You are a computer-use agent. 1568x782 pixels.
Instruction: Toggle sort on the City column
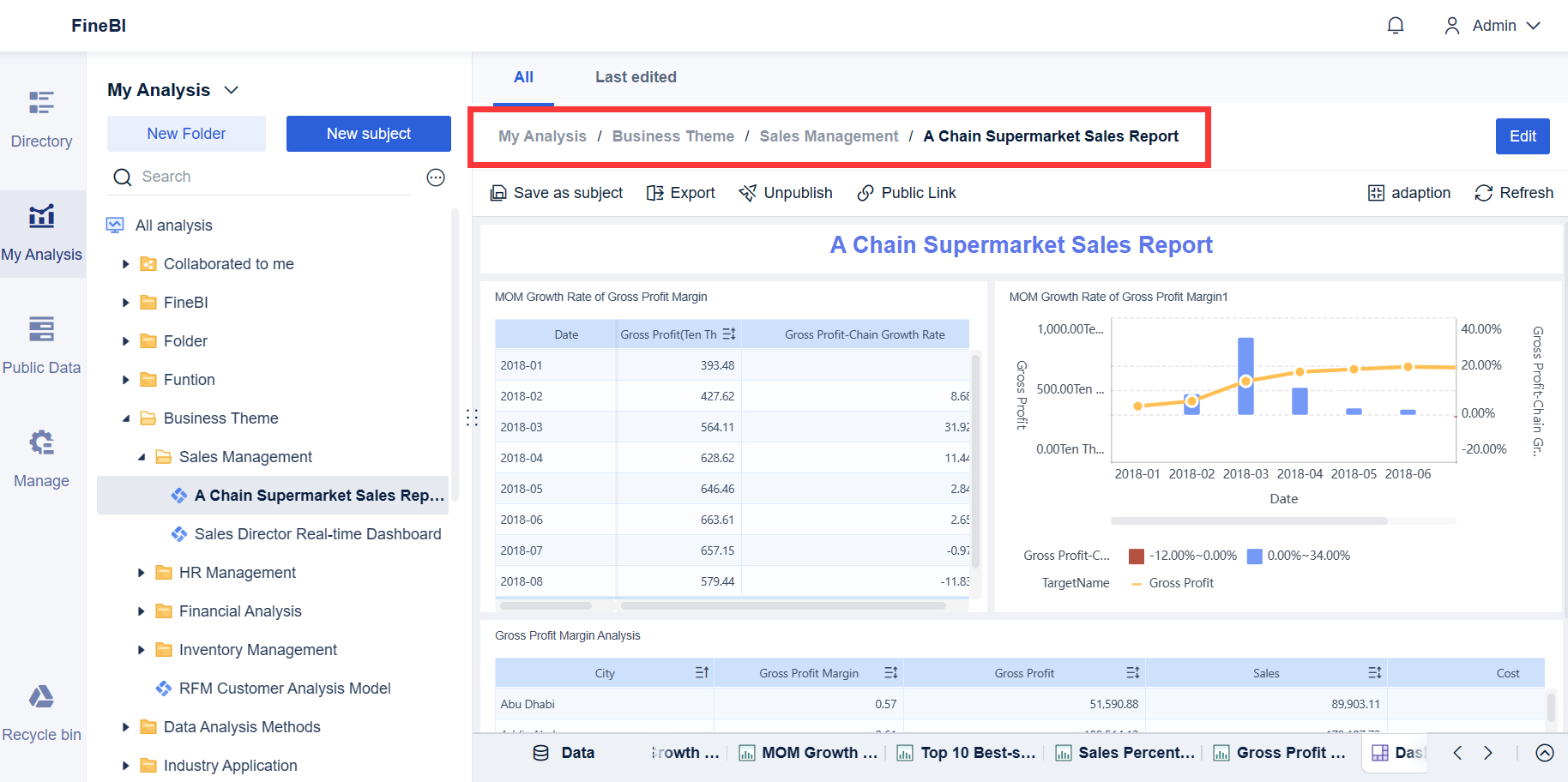(702, 672)
